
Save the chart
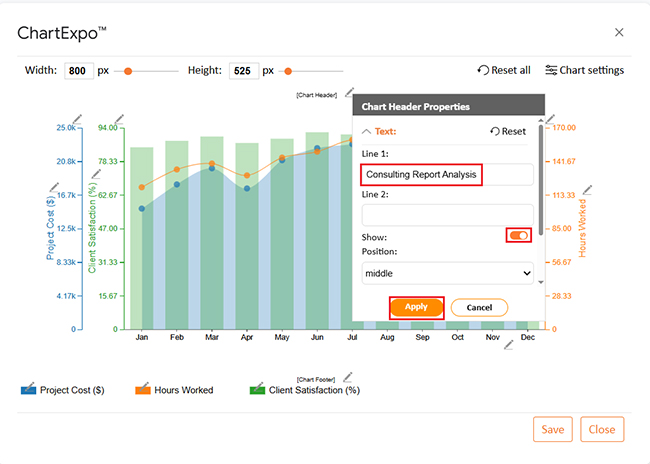click(x=551, y=429)
